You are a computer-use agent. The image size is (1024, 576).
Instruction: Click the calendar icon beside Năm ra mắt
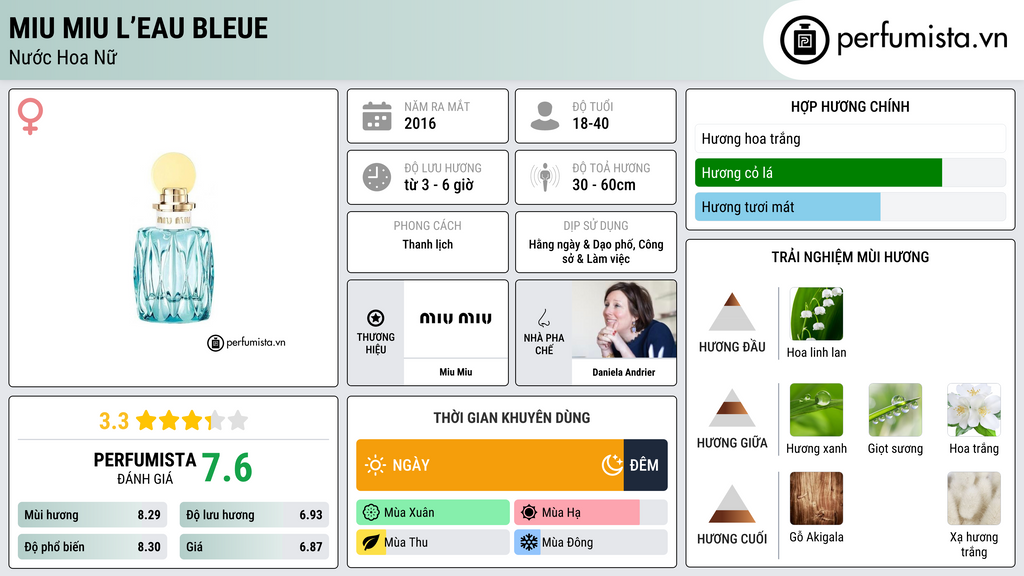377,116
